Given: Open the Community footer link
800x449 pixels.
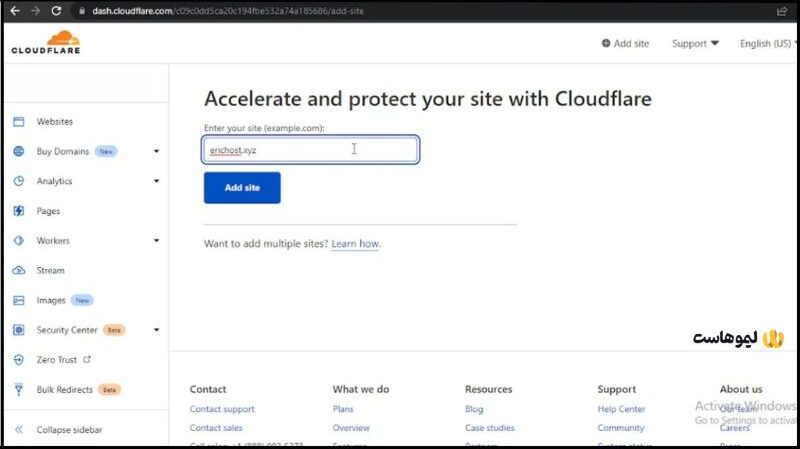Looking at the screenshot, I should [621, 428].
